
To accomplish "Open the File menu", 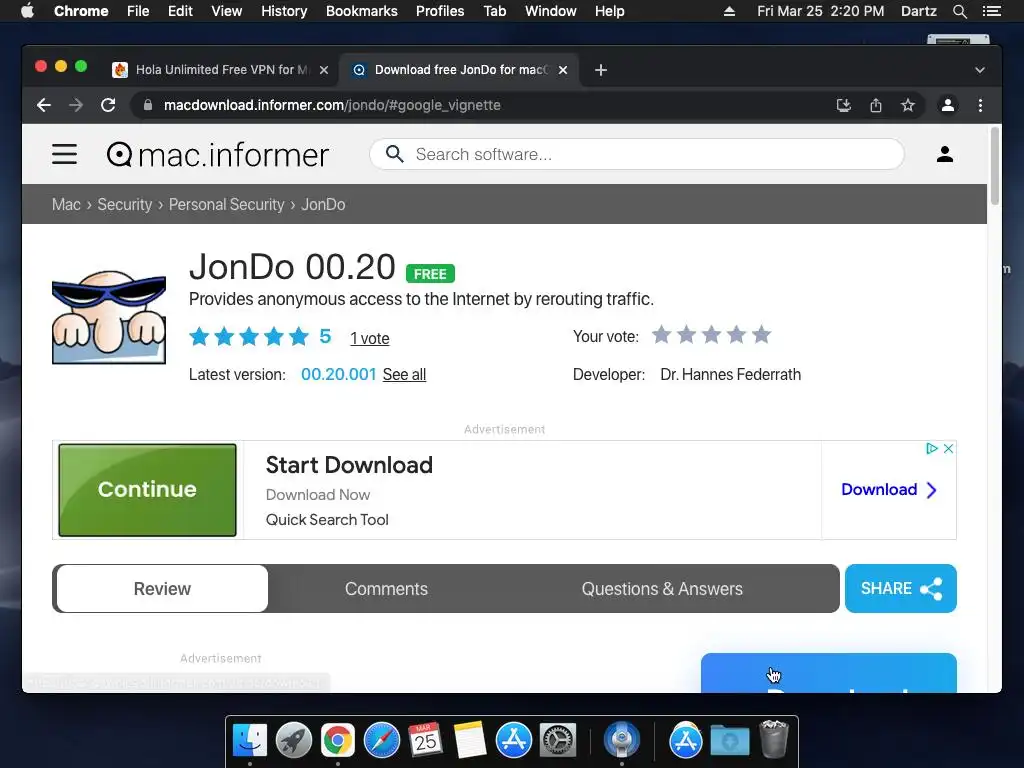I will point(138,11).
